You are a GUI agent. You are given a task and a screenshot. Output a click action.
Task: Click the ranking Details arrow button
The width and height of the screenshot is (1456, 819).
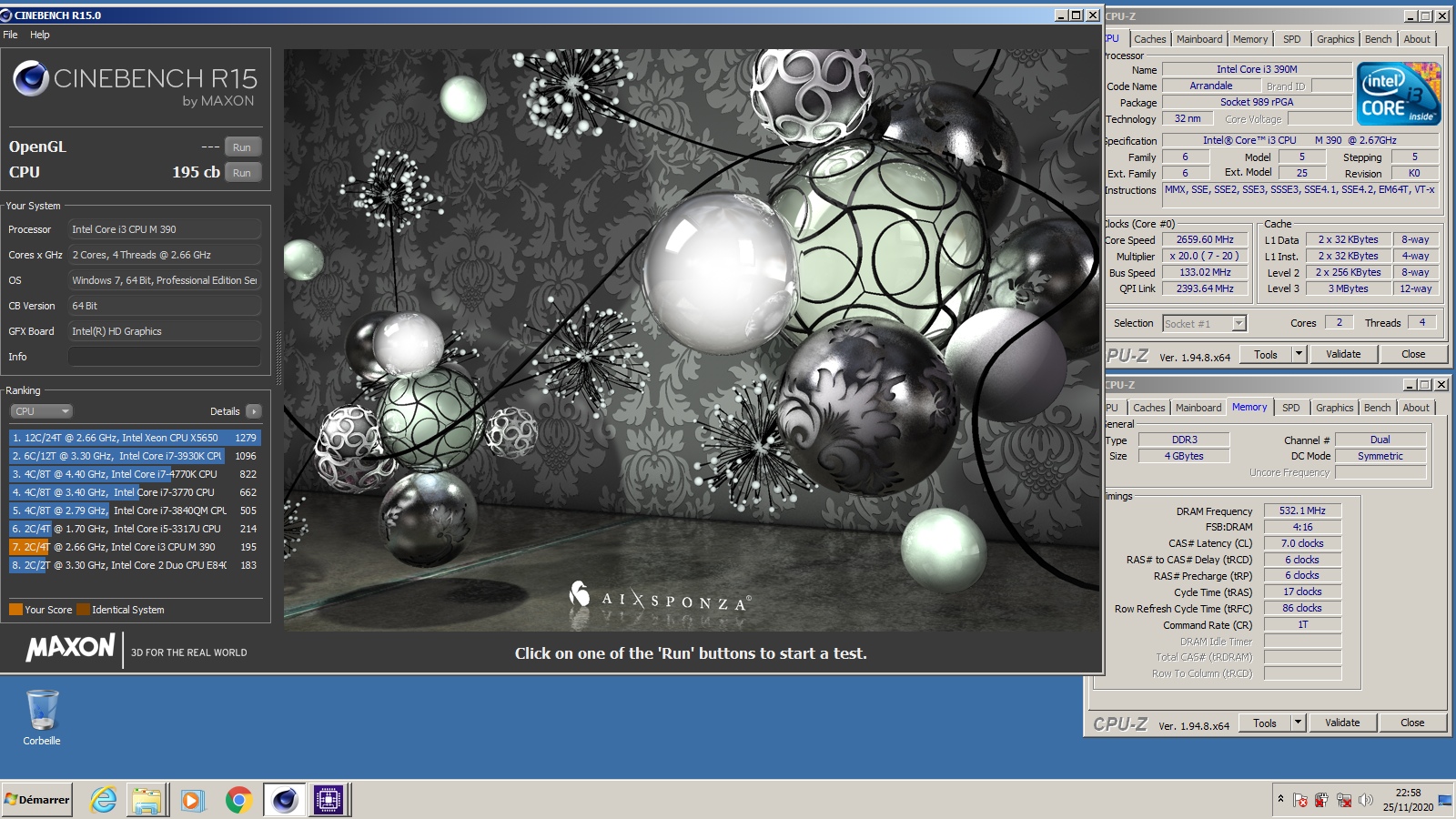[x=254, y=411]
